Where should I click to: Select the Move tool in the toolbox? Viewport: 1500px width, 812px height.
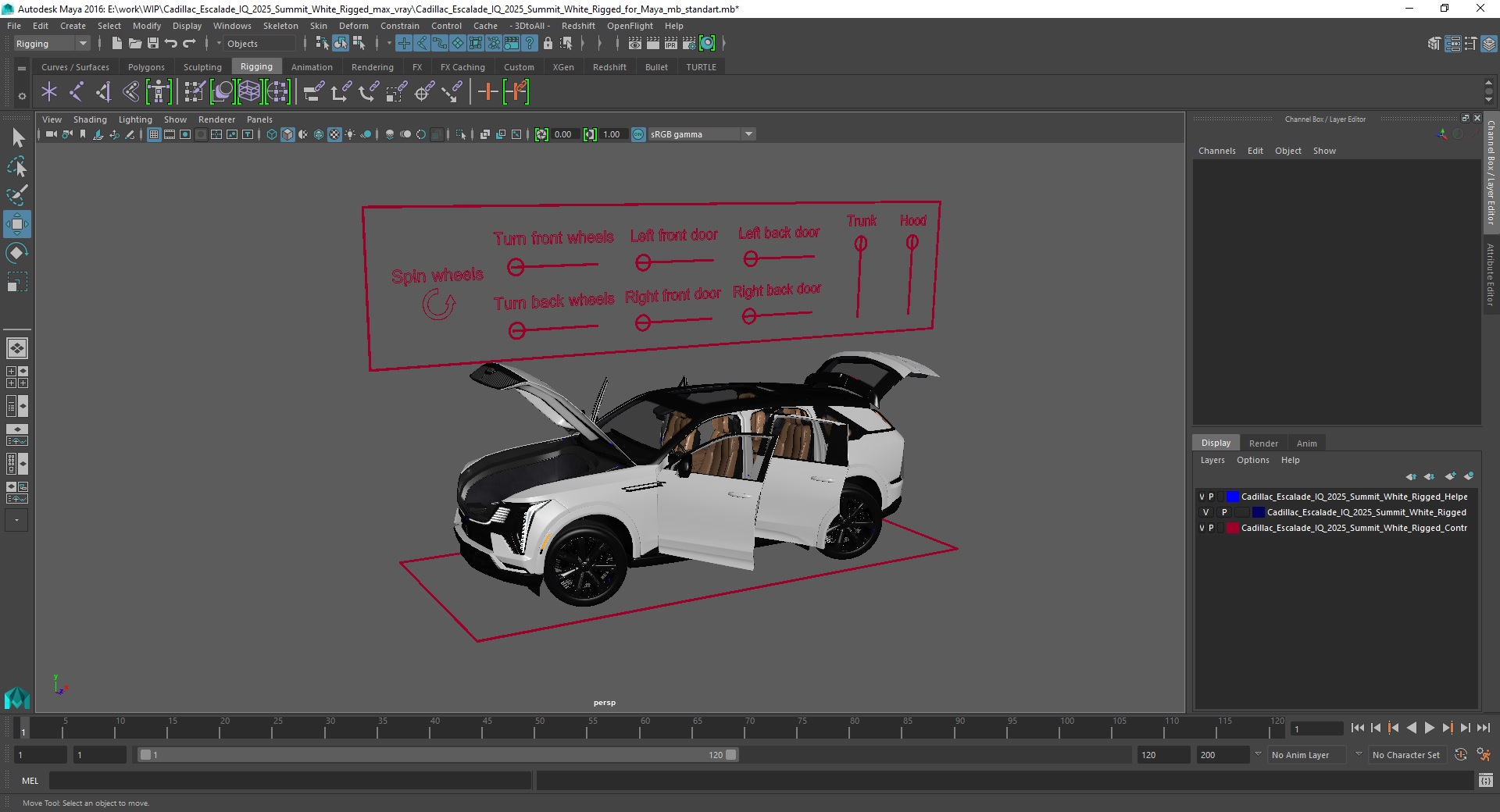point(17,224)
